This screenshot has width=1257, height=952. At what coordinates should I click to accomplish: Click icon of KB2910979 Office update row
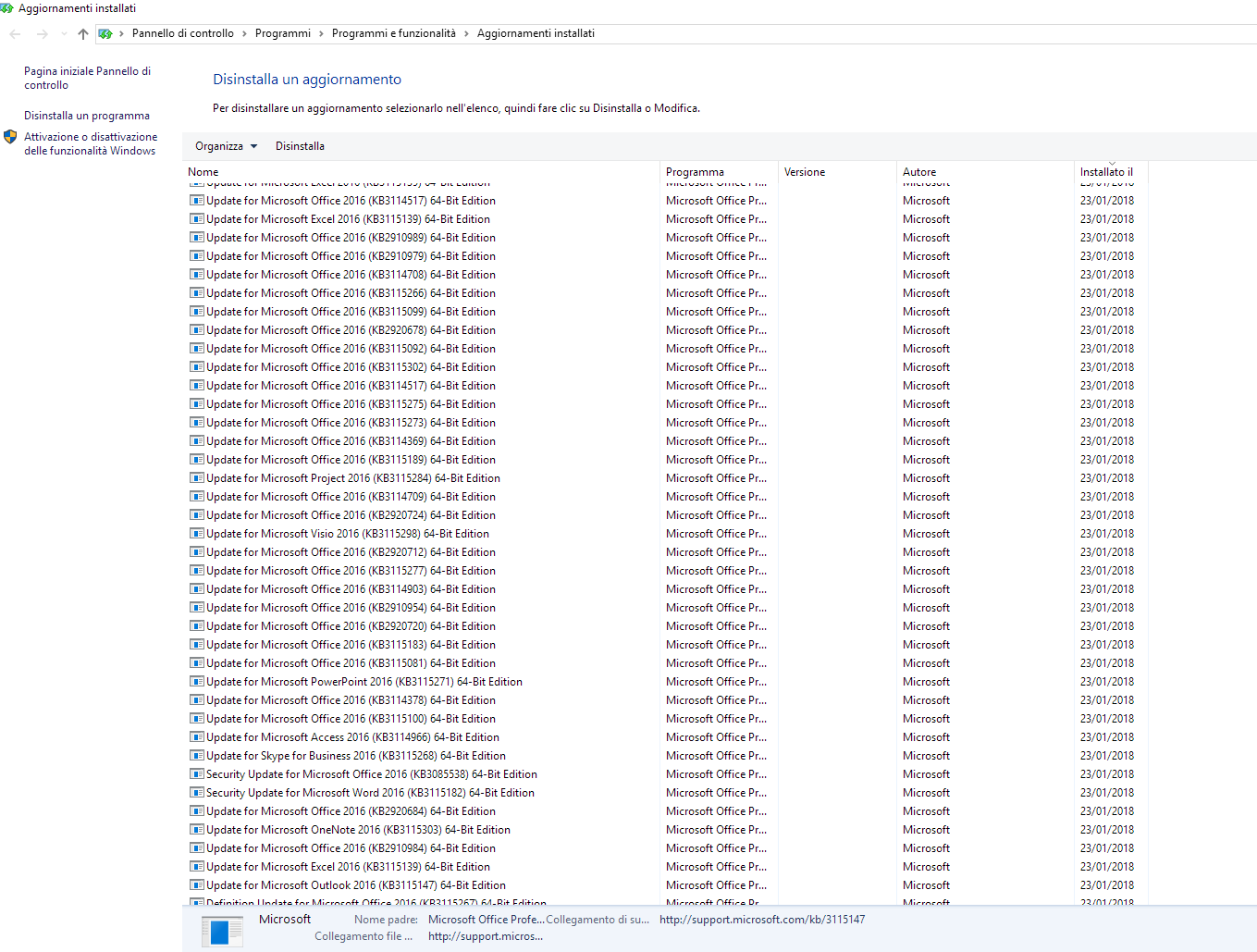pyautogui.click(x=196, y=256)
